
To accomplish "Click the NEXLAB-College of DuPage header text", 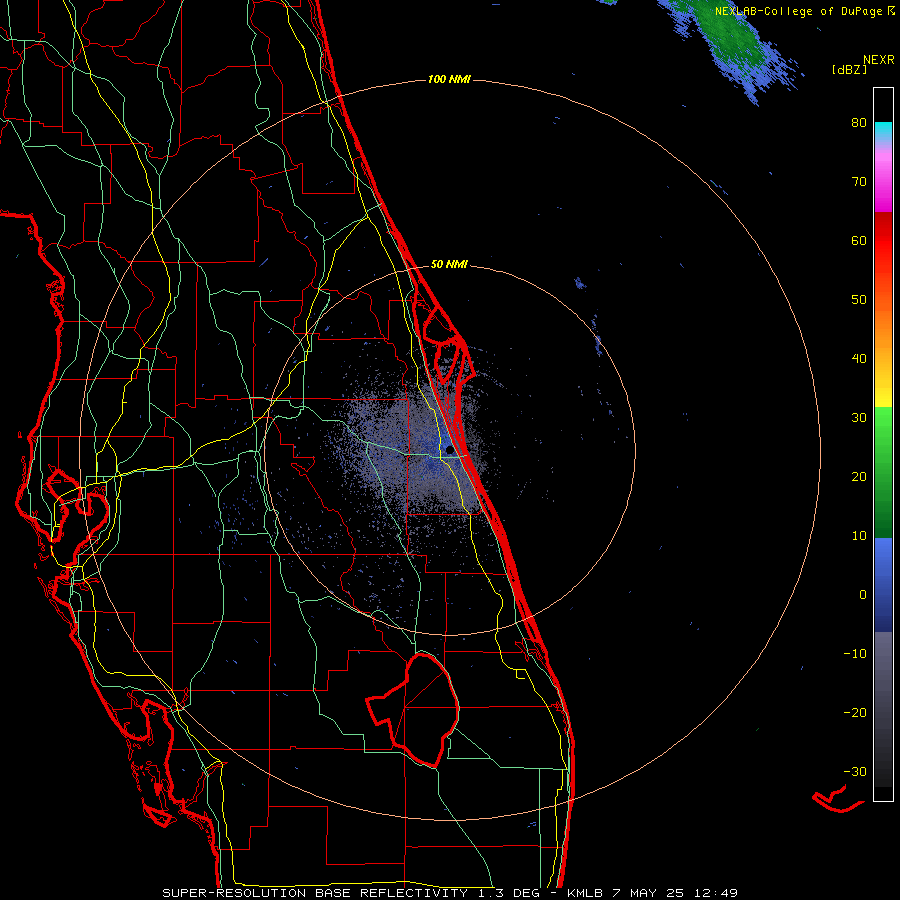I will (x=805, y=11).
